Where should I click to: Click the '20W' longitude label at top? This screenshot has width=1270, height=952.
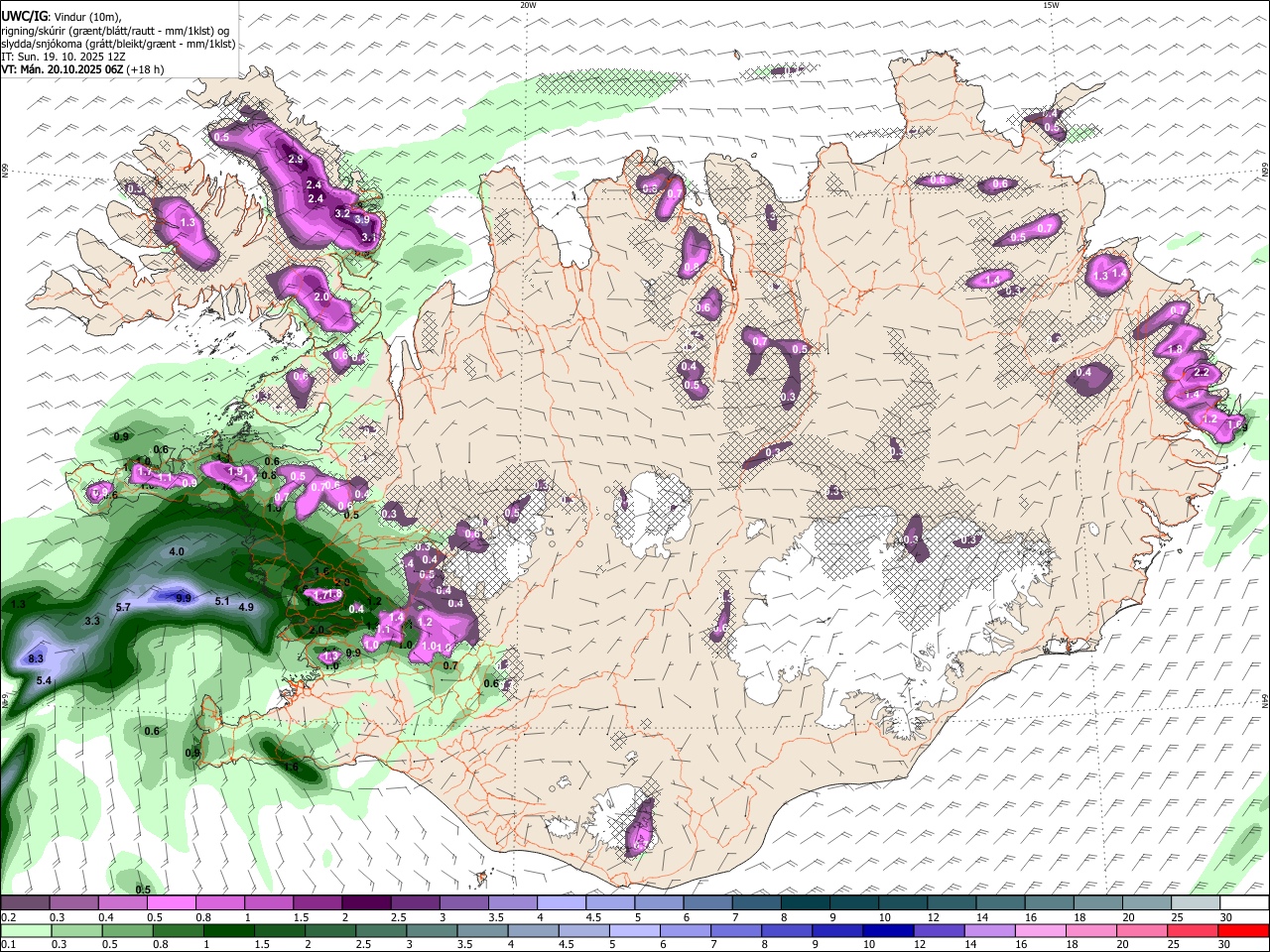tap(528, 5)
